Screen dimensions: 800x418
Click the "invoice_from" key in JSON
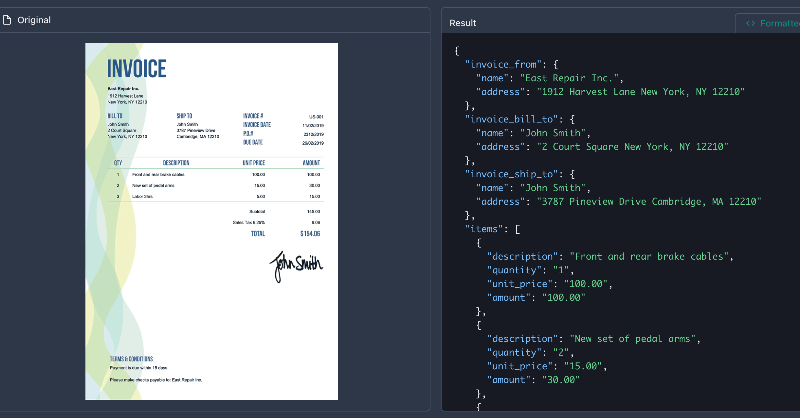point(503,64)
